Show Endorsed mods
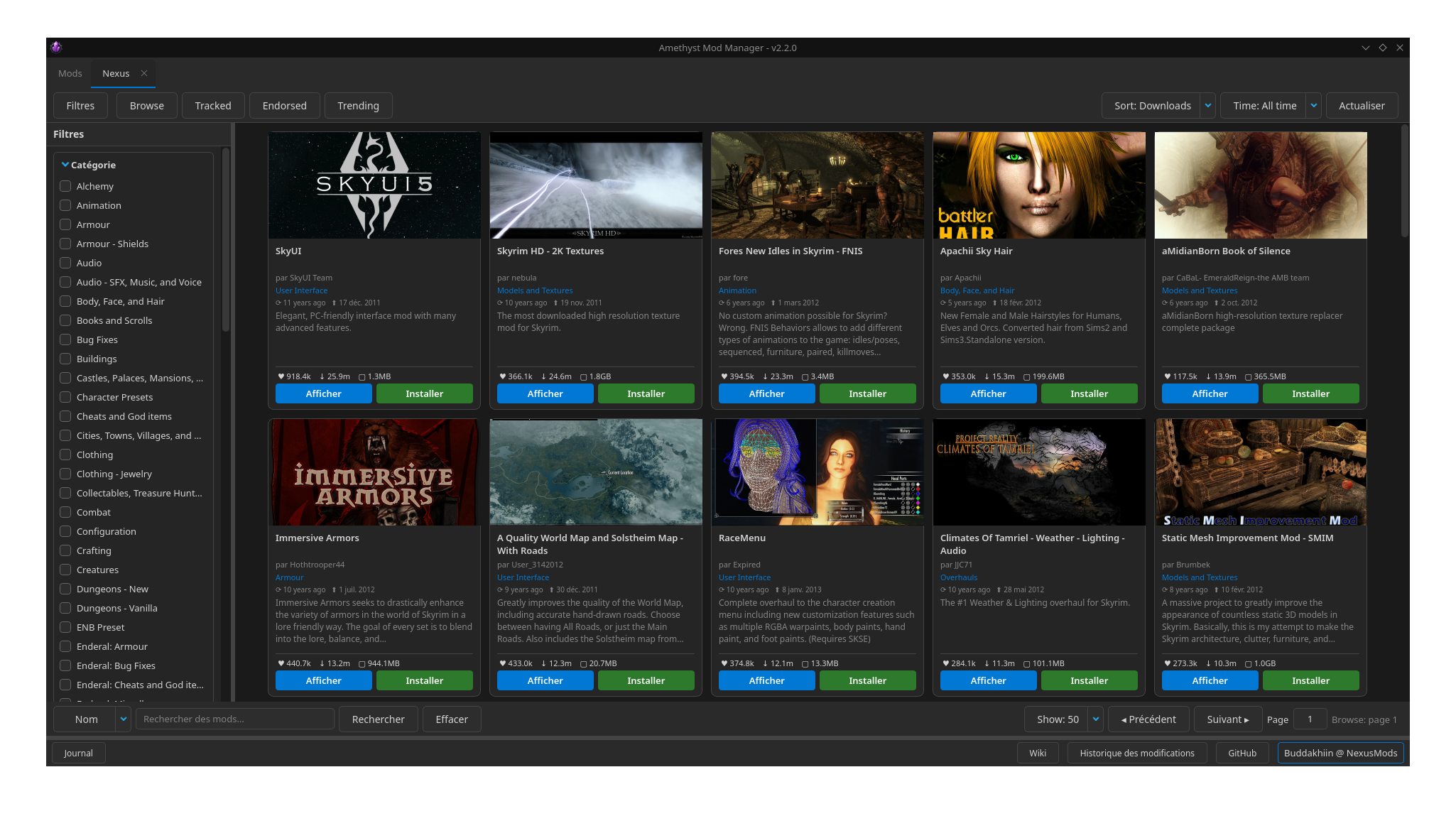This screenshot has height=821, width=1456. click(x=285, y=106)
